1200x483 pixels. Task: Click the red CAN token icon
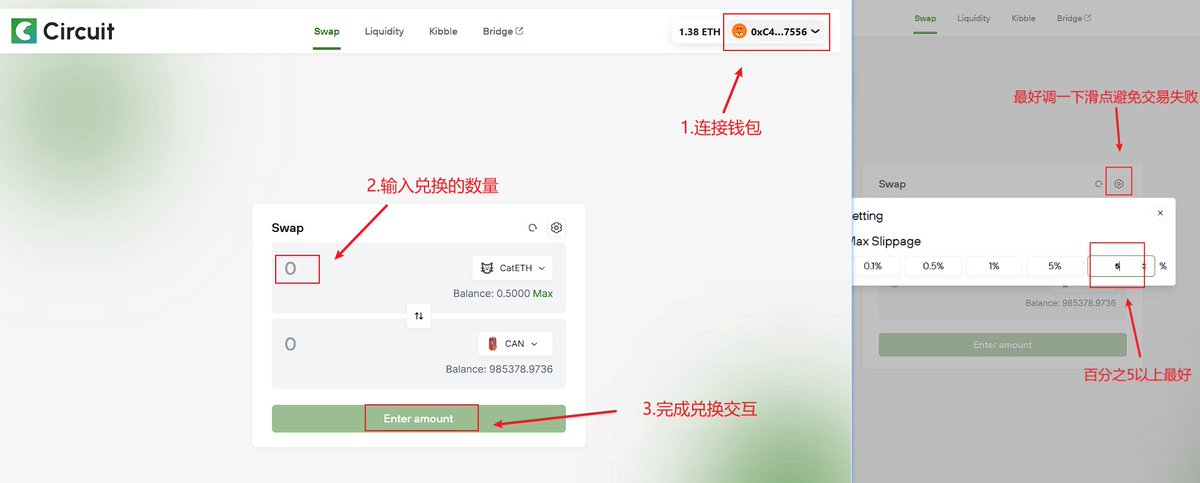(492, 344)
